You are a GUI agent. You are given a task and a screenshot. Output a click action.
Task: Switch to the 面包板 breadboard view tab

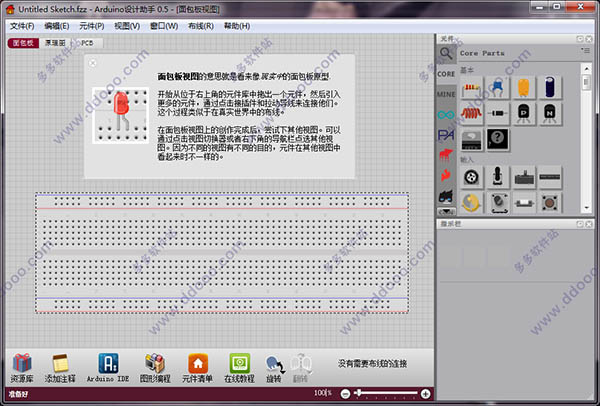coord(23,43)
